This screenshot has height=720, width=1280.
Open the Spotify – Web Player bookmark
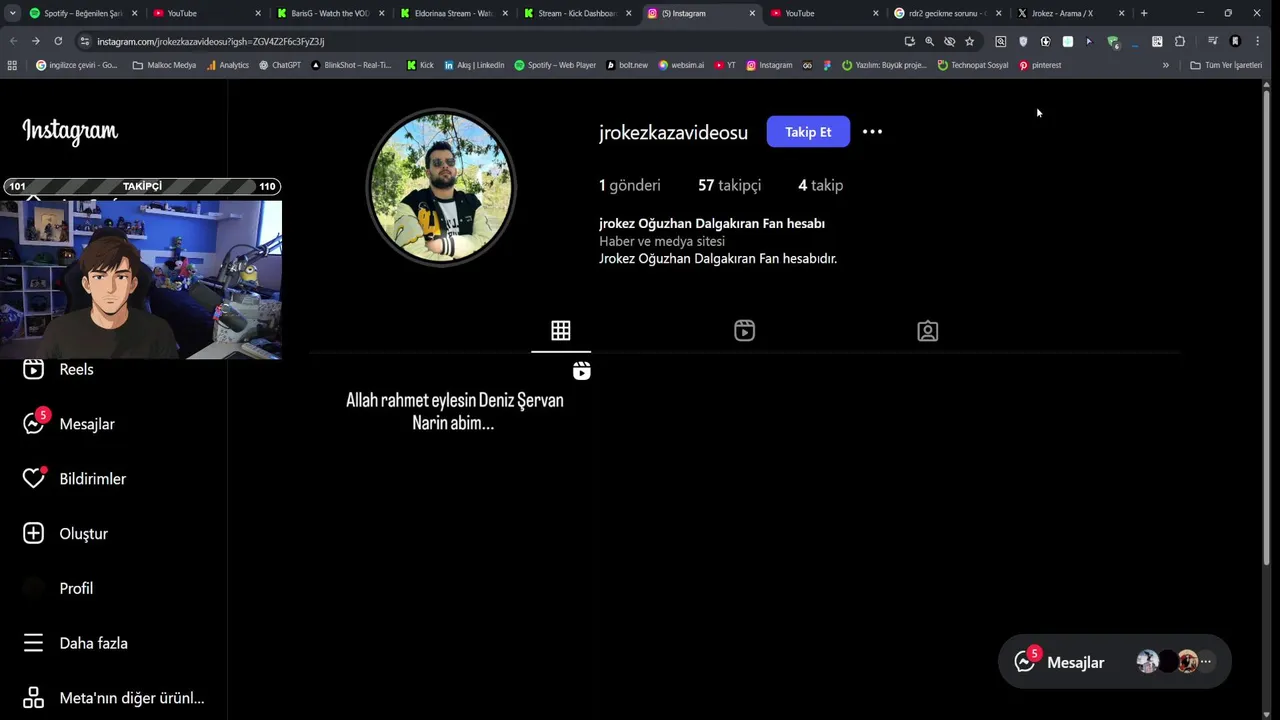point(555,65)
